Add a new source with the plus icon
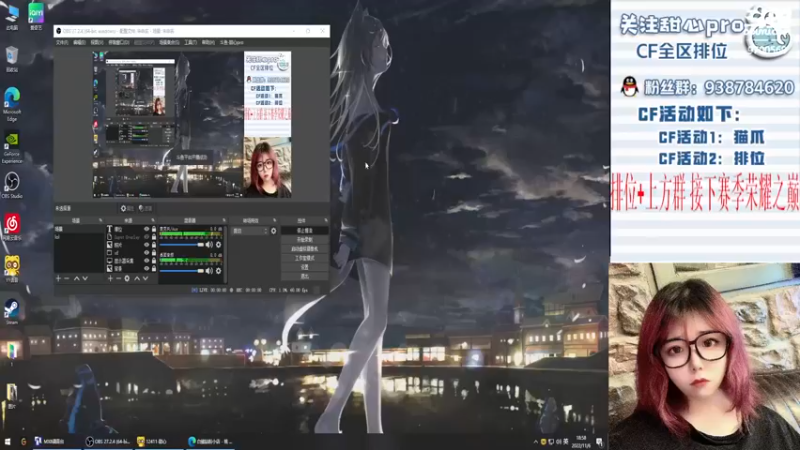Viewport: 800px width, 450px height. point(110,279)
